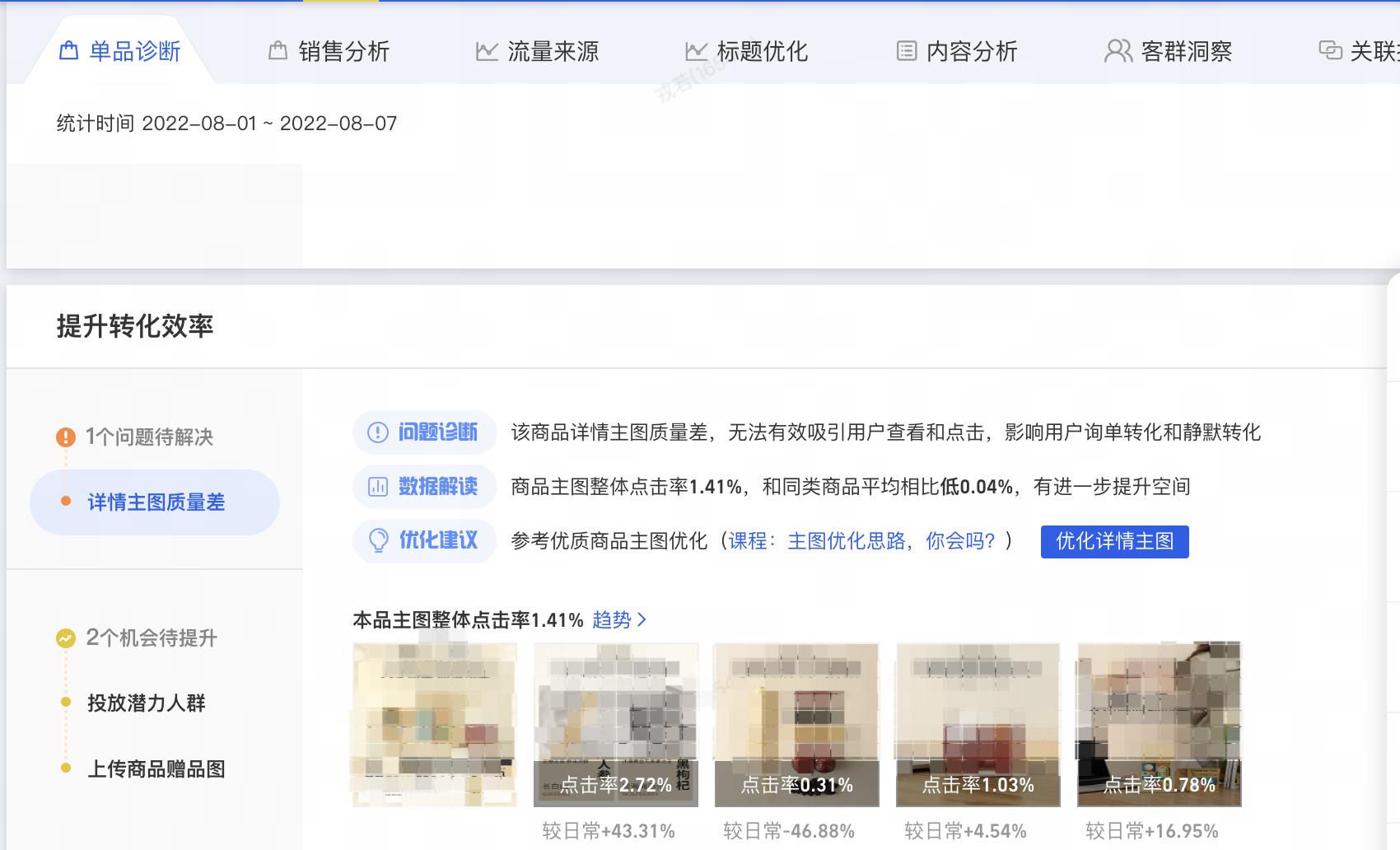The width and height of the screenshot is (1400, 850).
Task: Click the exclamation icon in 问题诊断 badge
Action: (x=377, y=432)
